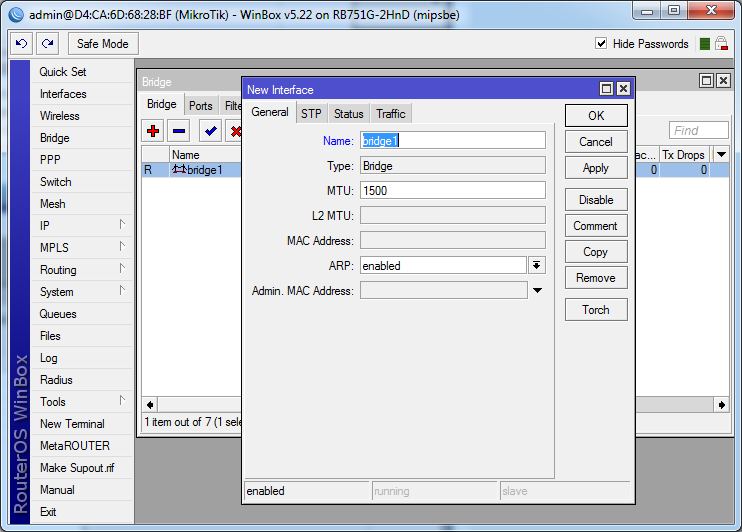This screenshot has width=742, height=532.
Task: Add new bridge with red plus icon
Action: (x=153, y=131)
